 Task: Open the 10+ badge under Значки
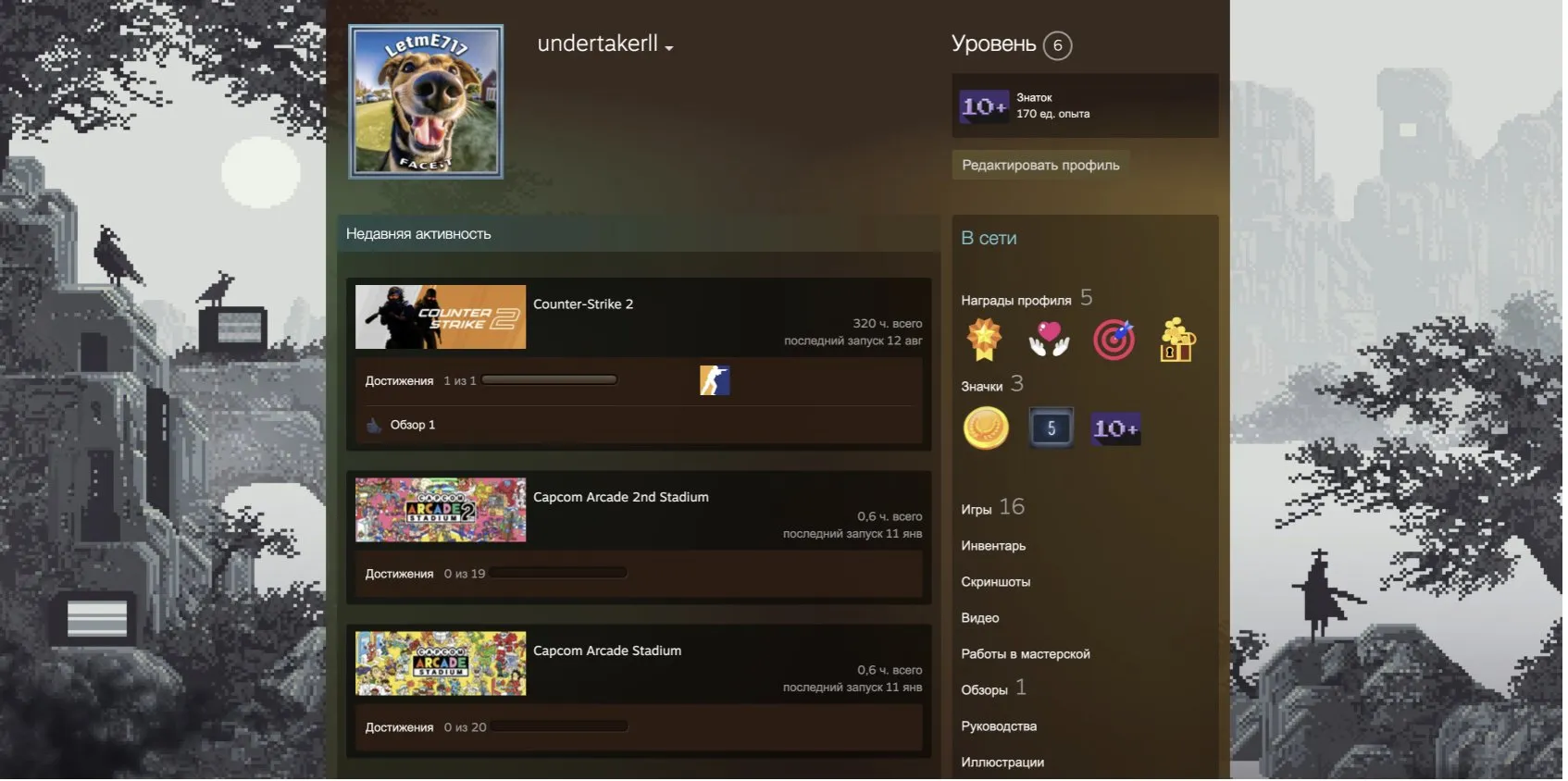pyautogui.click(x=1115, y=428)
